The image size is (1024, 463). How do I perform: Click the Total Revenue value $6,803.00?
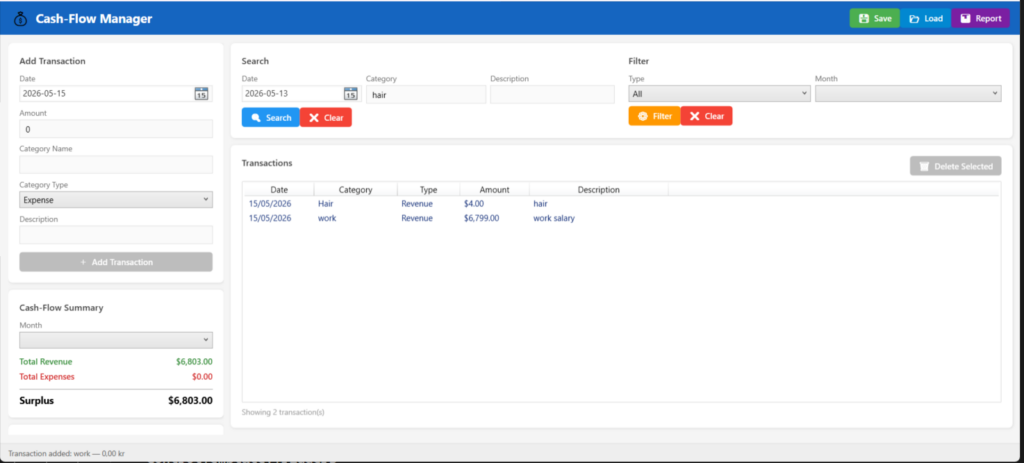coord(194,362)
